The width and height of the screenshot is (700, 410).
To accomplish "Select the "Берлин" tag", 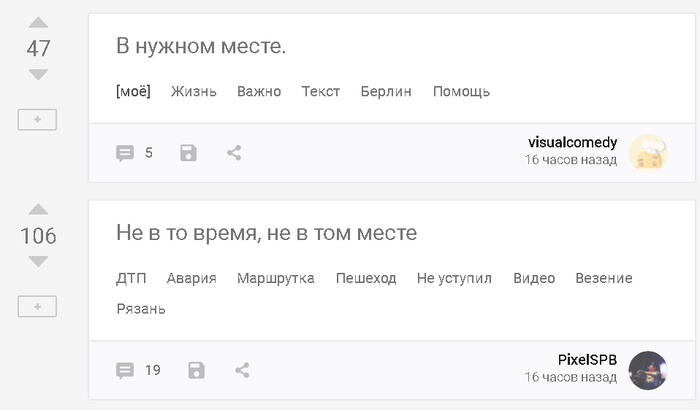I will [386, 92].
